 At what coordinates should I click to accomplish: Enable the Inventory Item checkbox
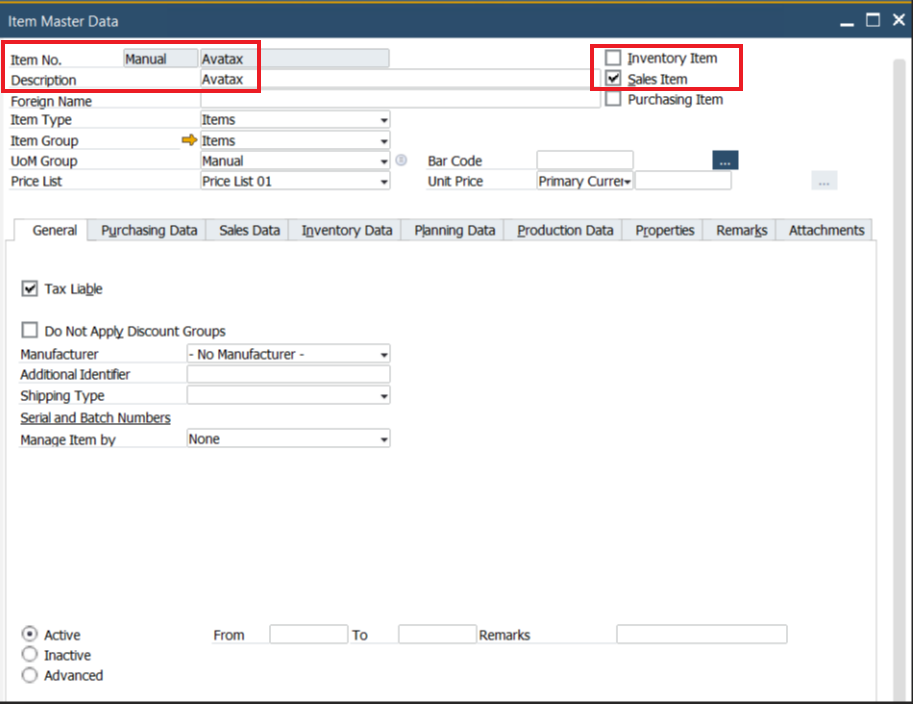pos(613,58)
